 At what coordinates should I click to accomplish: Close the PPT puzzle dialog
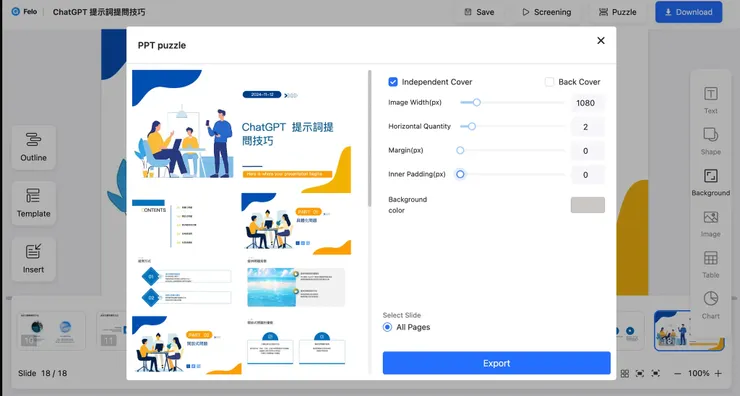601,41
